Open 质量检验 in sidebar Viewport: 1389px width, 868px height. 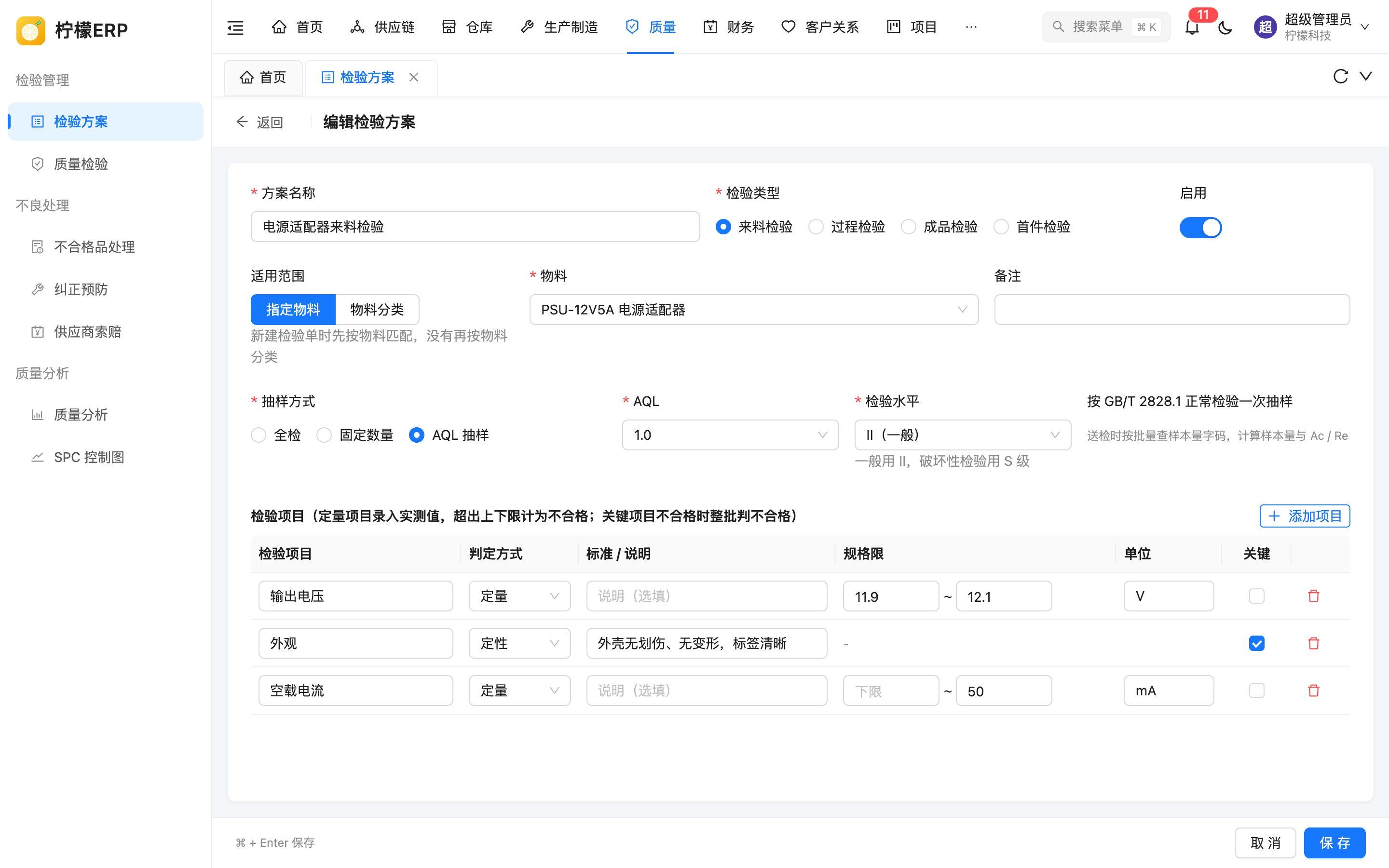(x=106, y=164)
